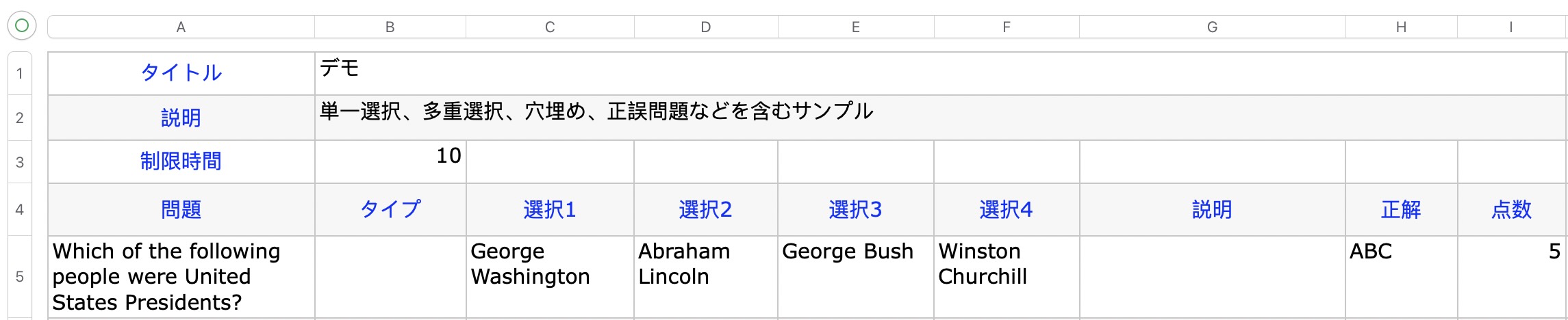
Task: Select row 1 header
Action: [20, 73]
